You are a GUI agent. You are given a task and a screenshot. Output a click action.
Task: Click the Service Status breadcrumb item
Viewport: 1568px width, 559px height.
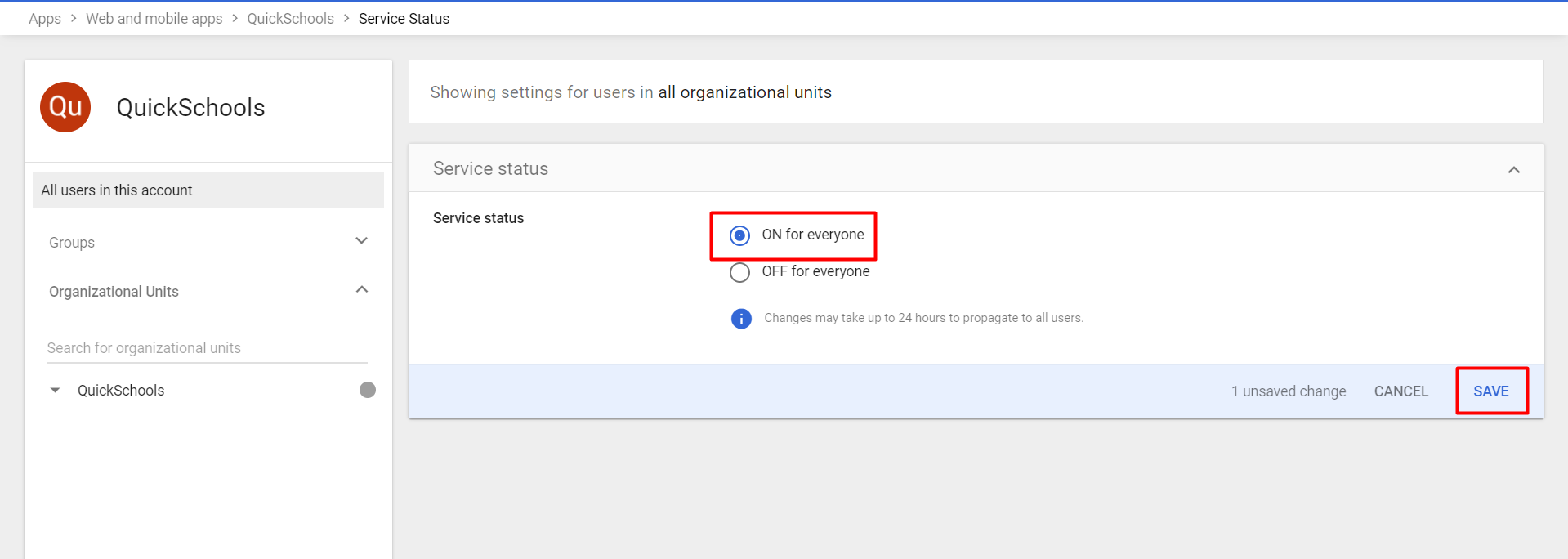coord(404,18)
